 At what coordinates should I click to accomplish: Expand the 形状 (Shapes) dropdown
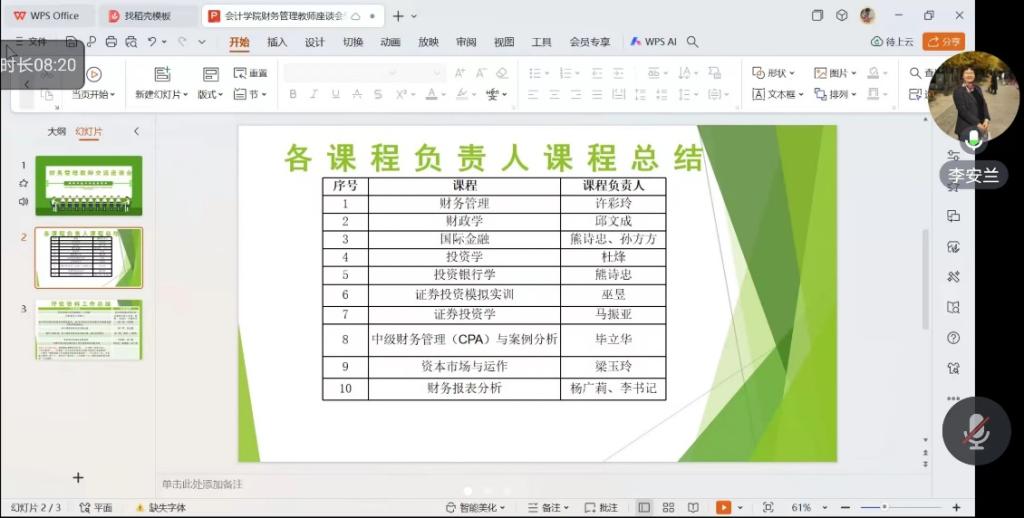774,73
